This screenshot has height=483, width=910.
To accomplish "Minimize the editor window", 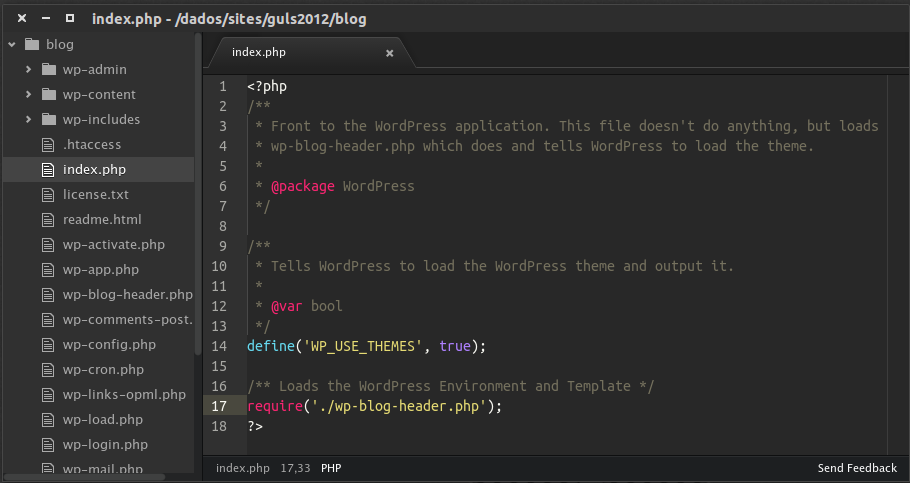I will coord(46,19).
